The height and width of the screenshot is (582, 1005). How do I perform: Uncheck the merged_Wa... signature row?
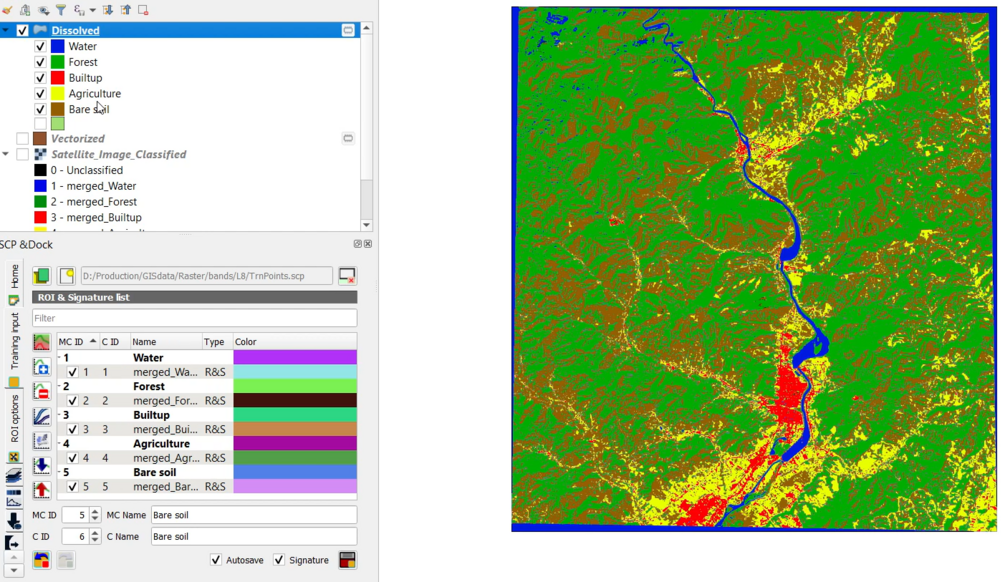(x=72, y=372)
